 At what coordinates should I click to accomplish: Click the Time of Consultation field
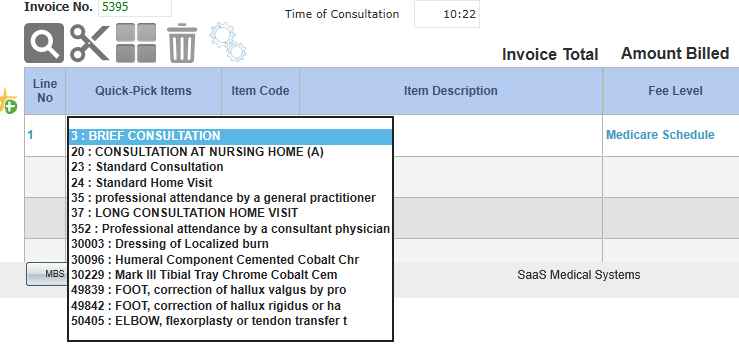tap(447, 14)
